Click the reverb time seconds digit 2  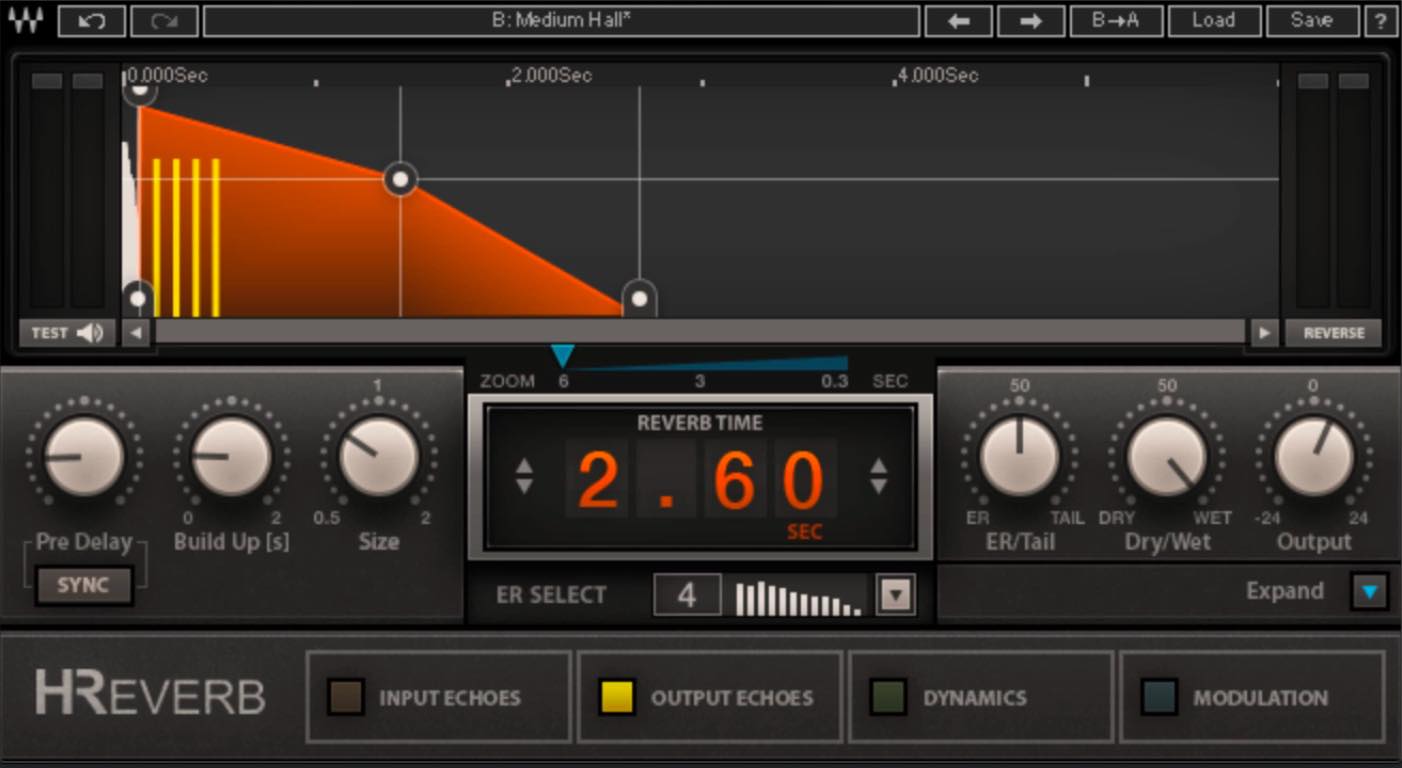pyautogui.click(x=598, y=480)
